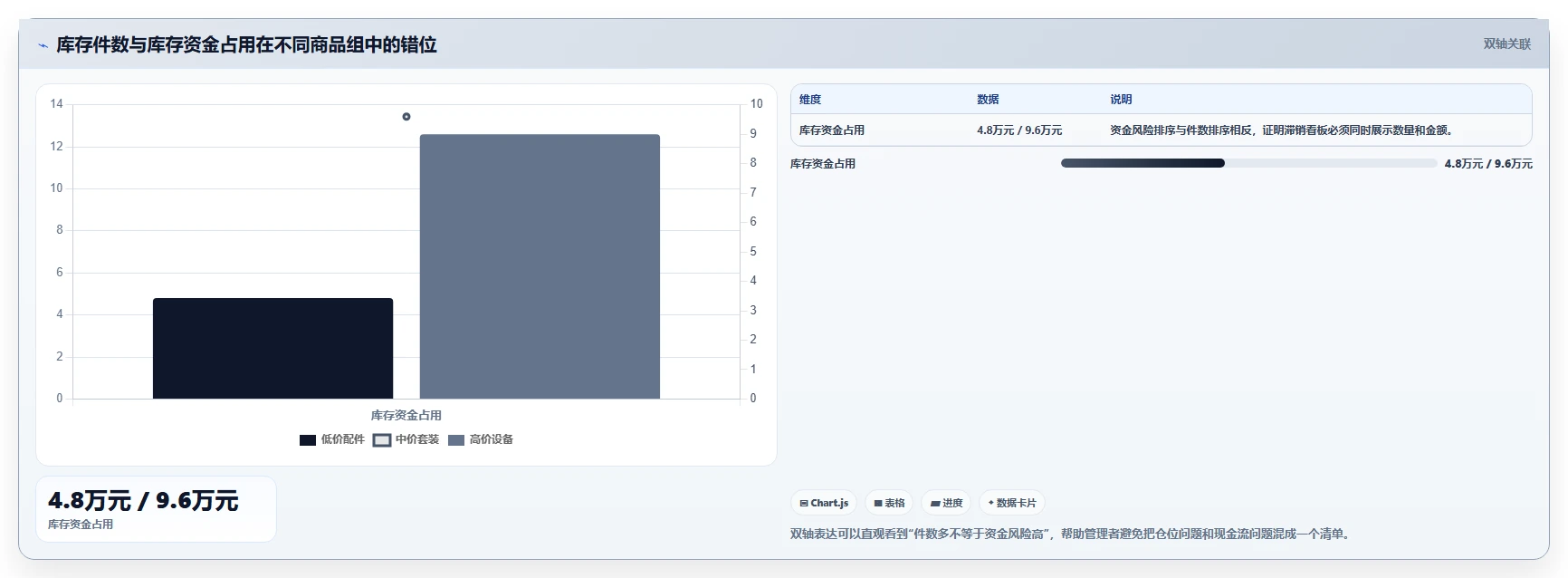Toggle the 低价配件 legend item
The image size is (1568, 578).
[331, 439]
